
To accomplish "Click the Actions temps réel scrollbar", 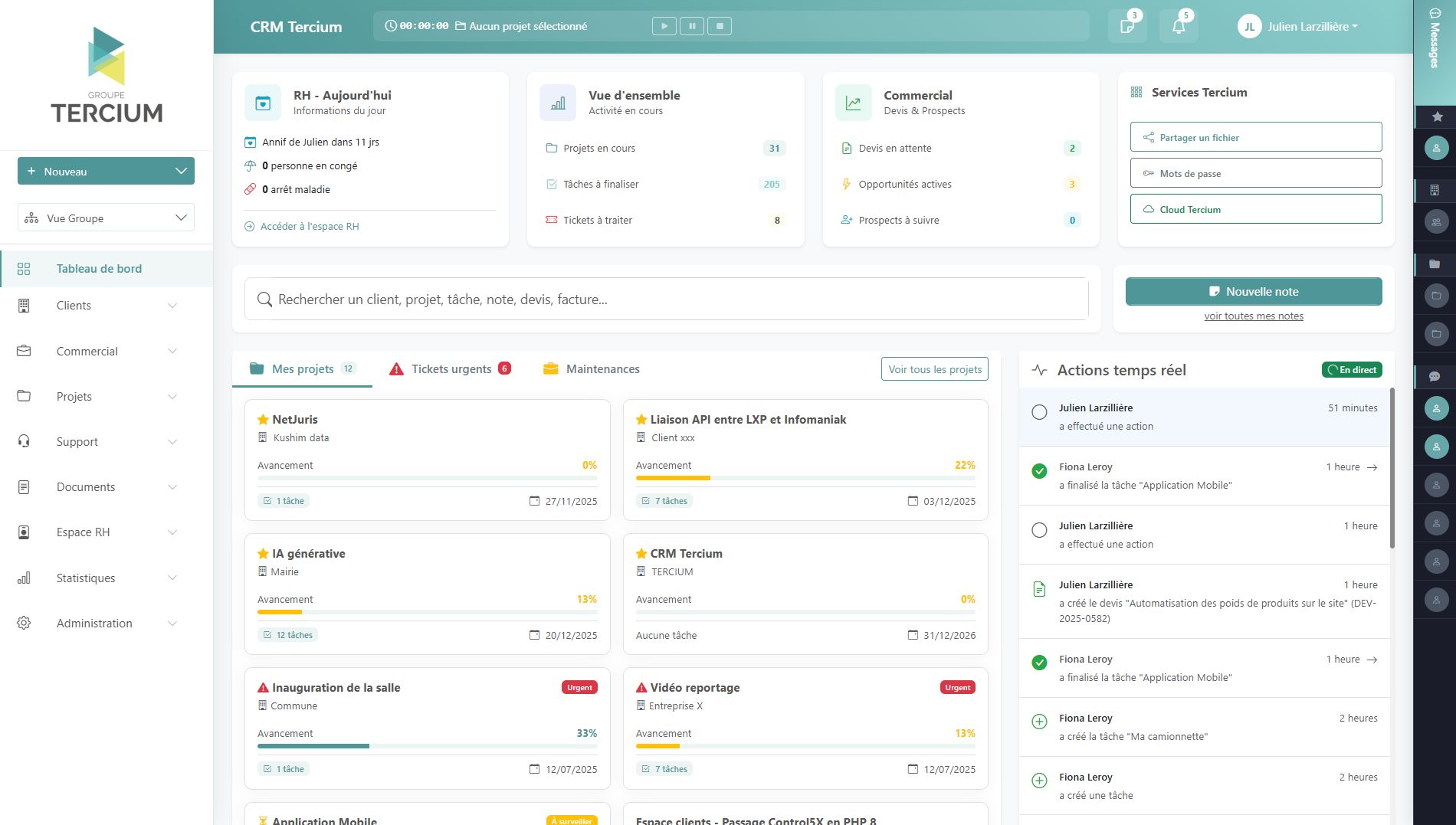I will click(1392, 469).
